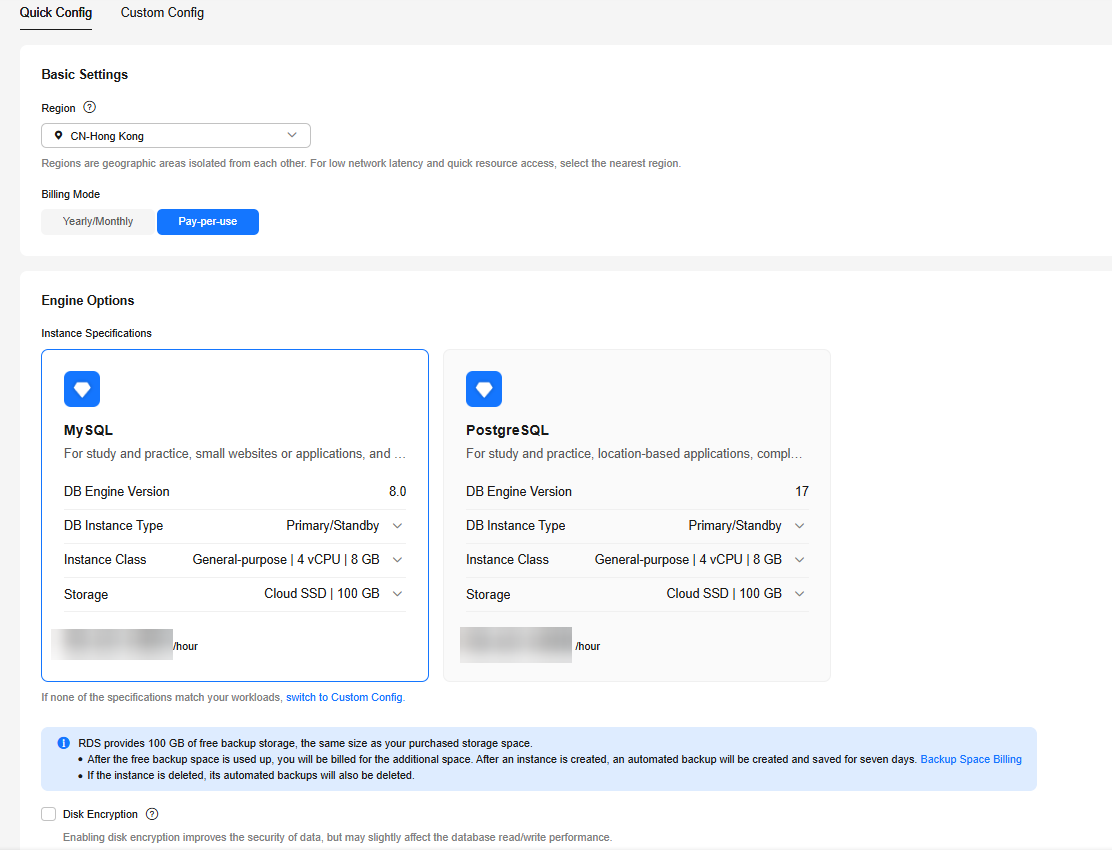Click the Disk Encryption help icon
This screenshot has height=853, width=1112.
(x=152, y=814)
